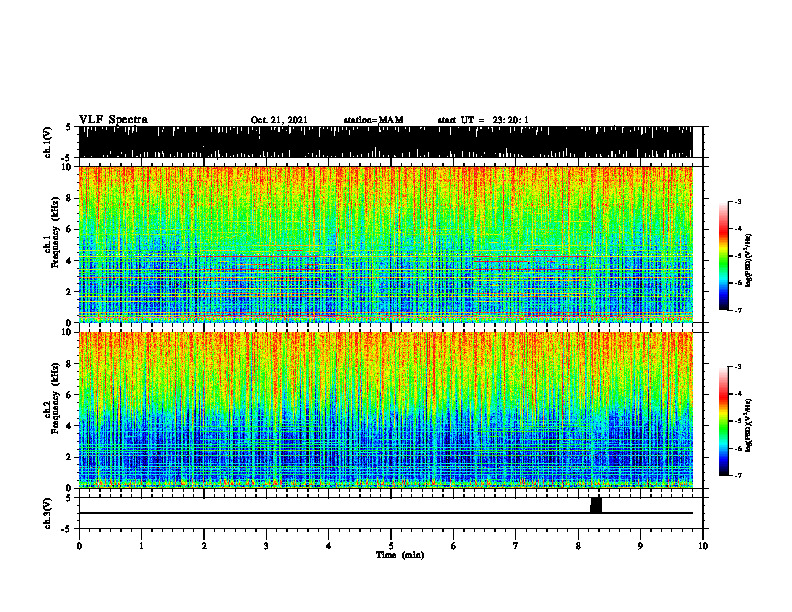This screenshot has height=612, width=792.
Task: Click the time axis tick label "9"
Action: click(x=640, y=546)
